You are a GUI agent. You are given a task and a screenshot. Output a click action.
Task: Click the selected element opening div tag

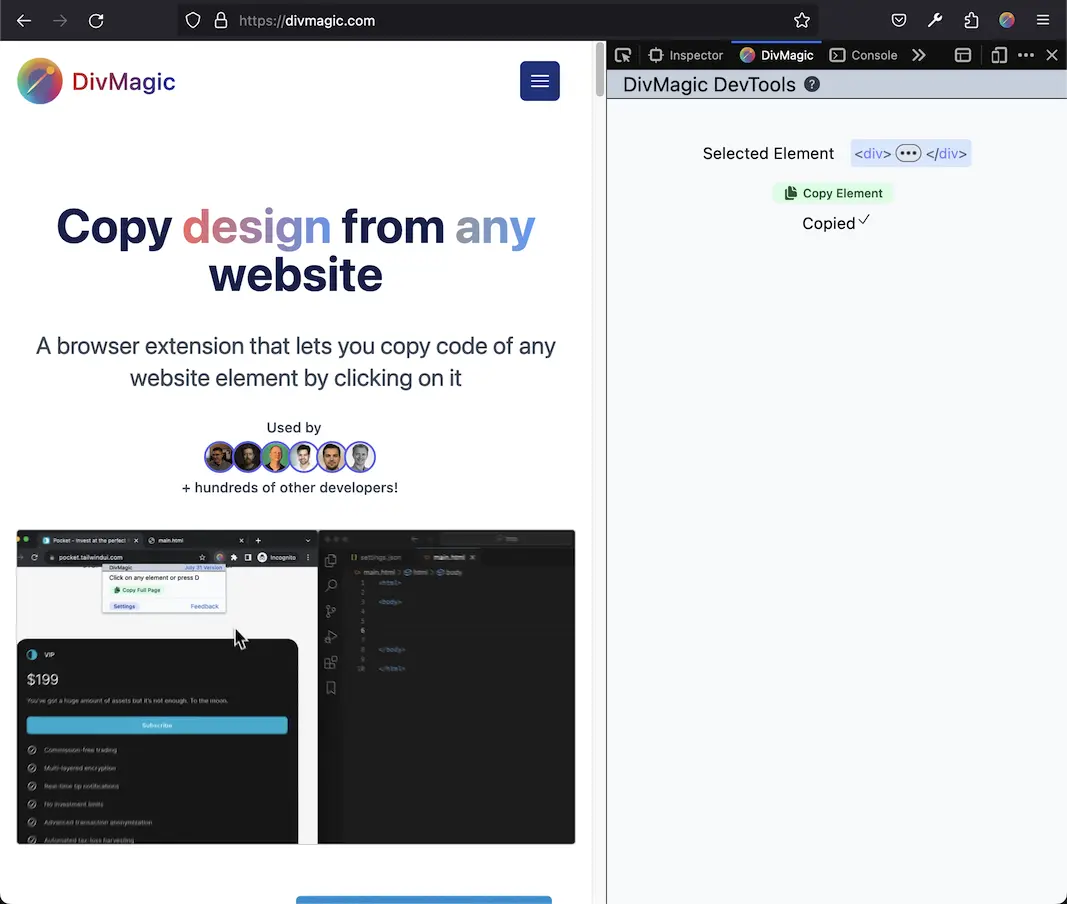tap(872, 154)
